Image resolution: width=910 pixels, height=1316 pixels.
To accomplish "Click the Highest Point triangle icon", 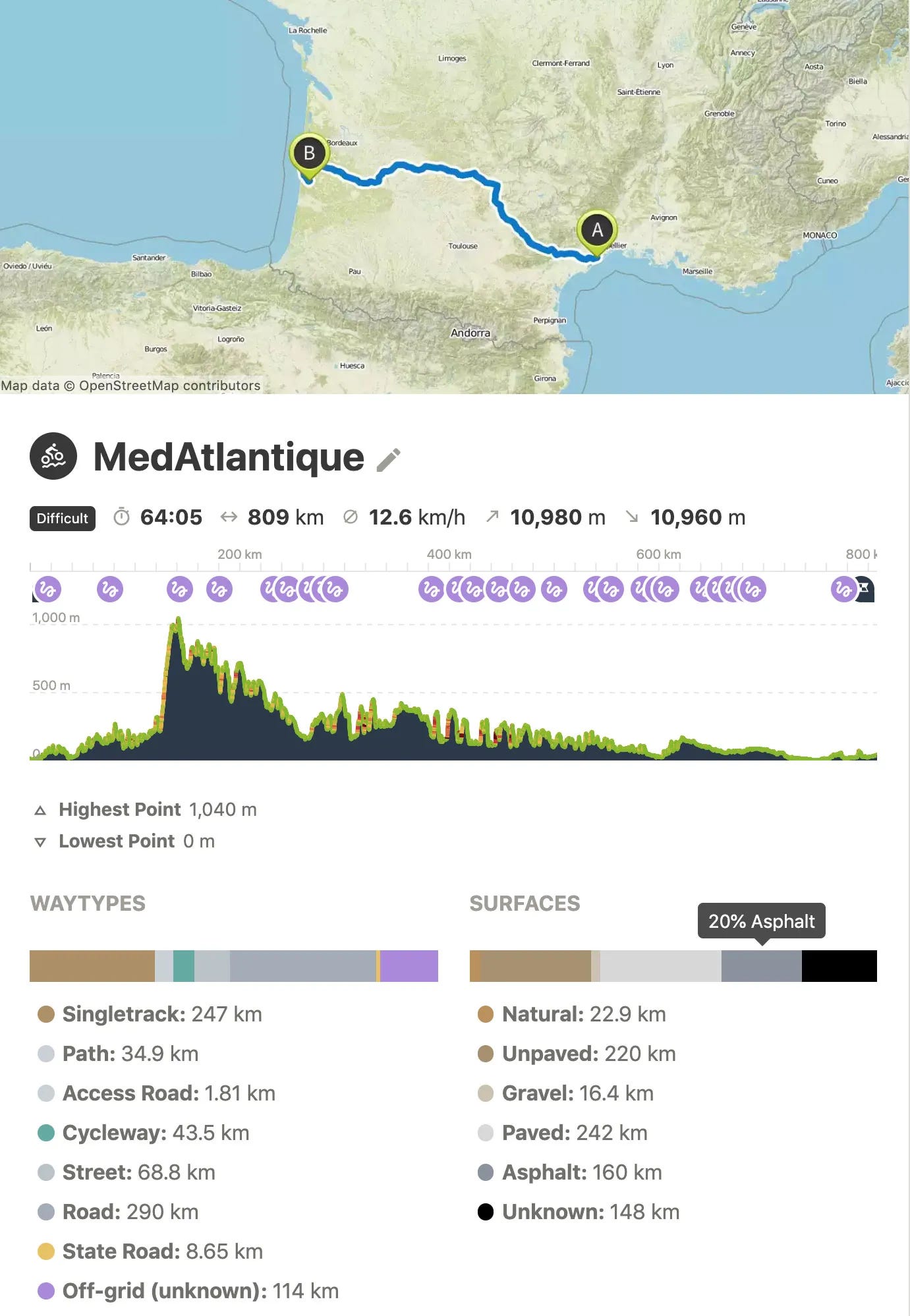I will pos(40,811).
